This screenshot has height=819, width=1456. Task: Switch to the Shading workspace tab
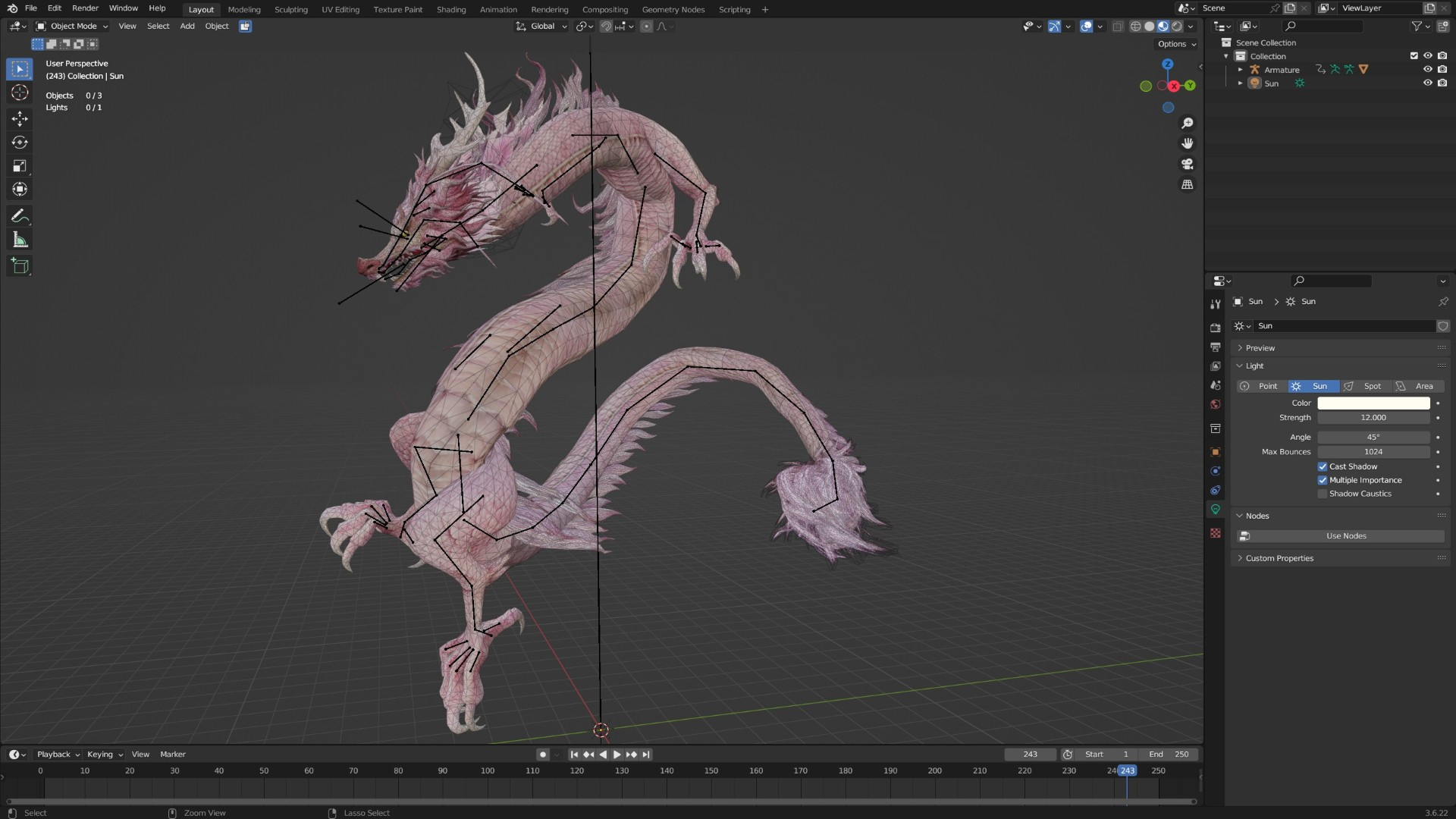pyautogui.click(x=451, y=9)
